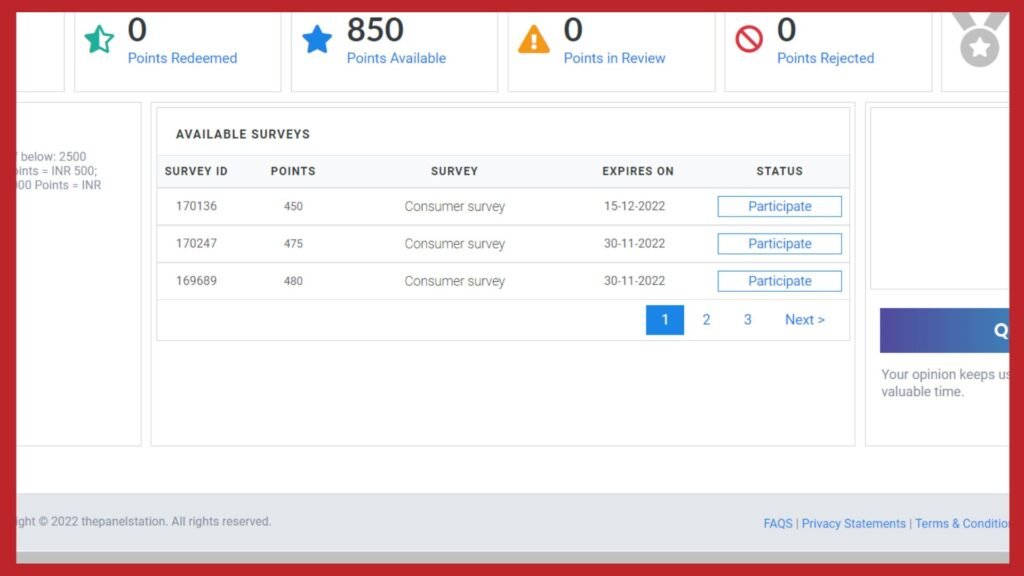Click the Expires On column header
This screenshot has height=576, width=1024.
[x=638, y=171]
